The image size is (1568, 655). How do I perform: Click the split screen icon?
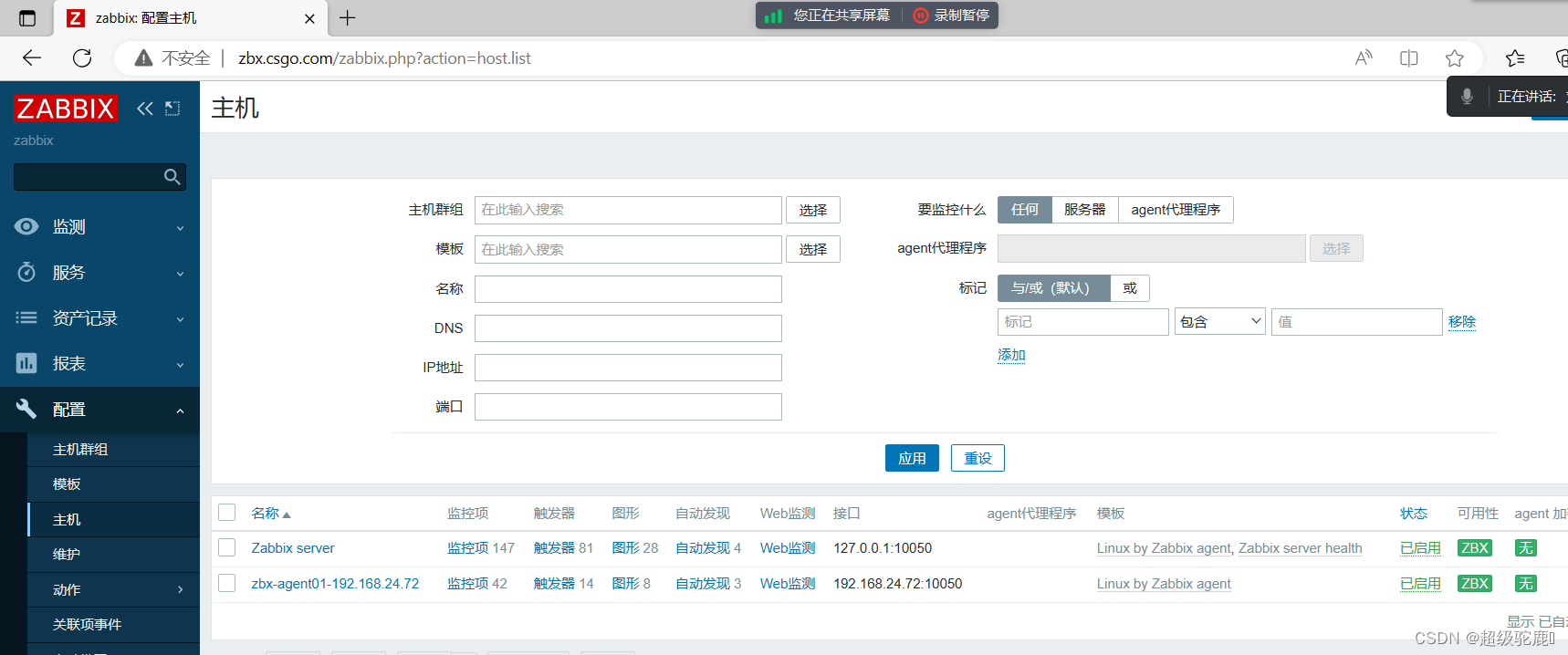(1409, 58)
